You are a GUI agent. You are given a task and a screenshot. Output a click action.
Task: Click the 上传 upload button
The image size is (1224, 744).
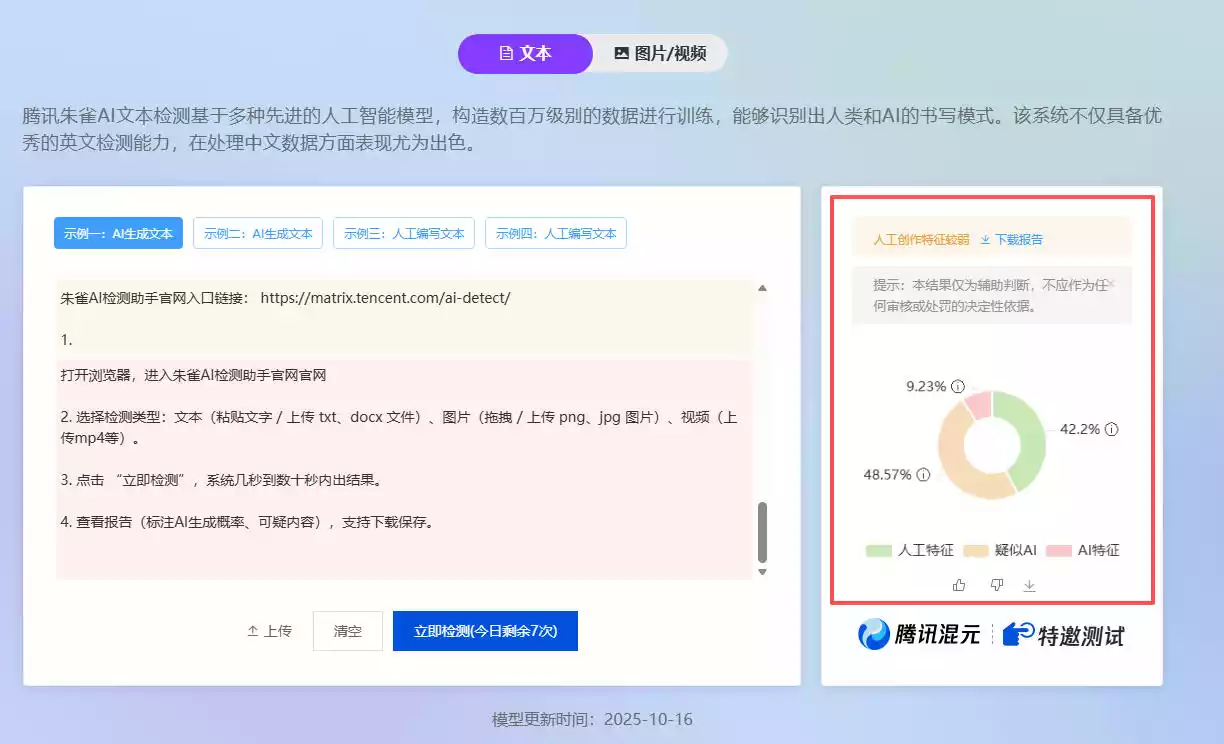pos(269,631)
